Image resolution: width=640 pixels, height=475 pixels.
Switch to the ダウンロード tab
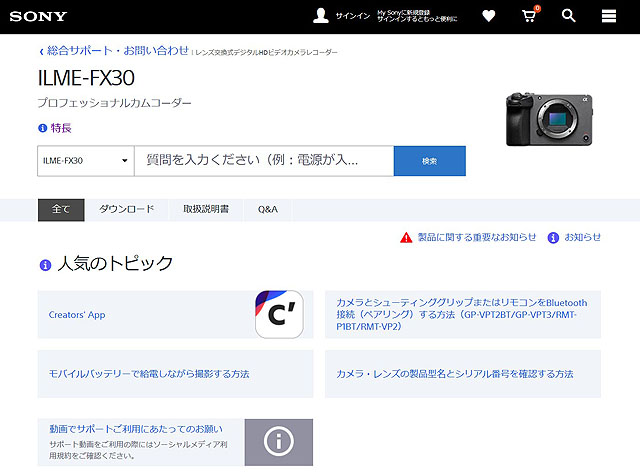click(x=126, y=209)
